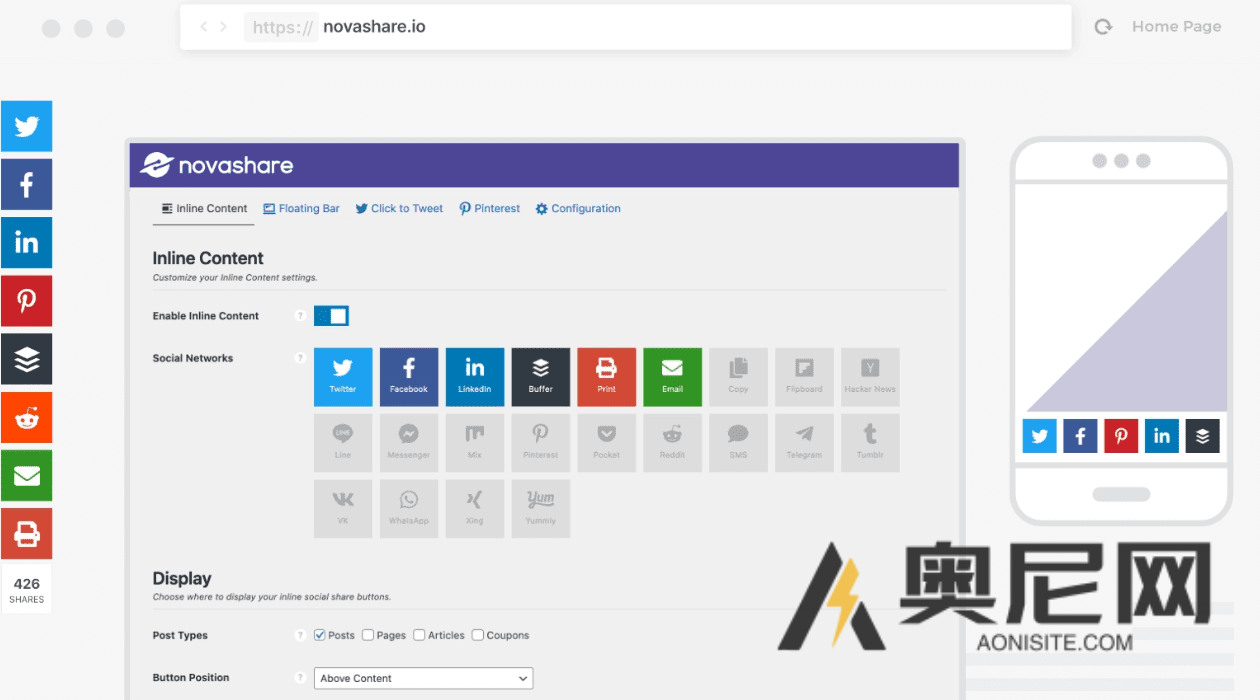Click the Home Page link
Screen dimensions: 1260x700
point(1176,27)
